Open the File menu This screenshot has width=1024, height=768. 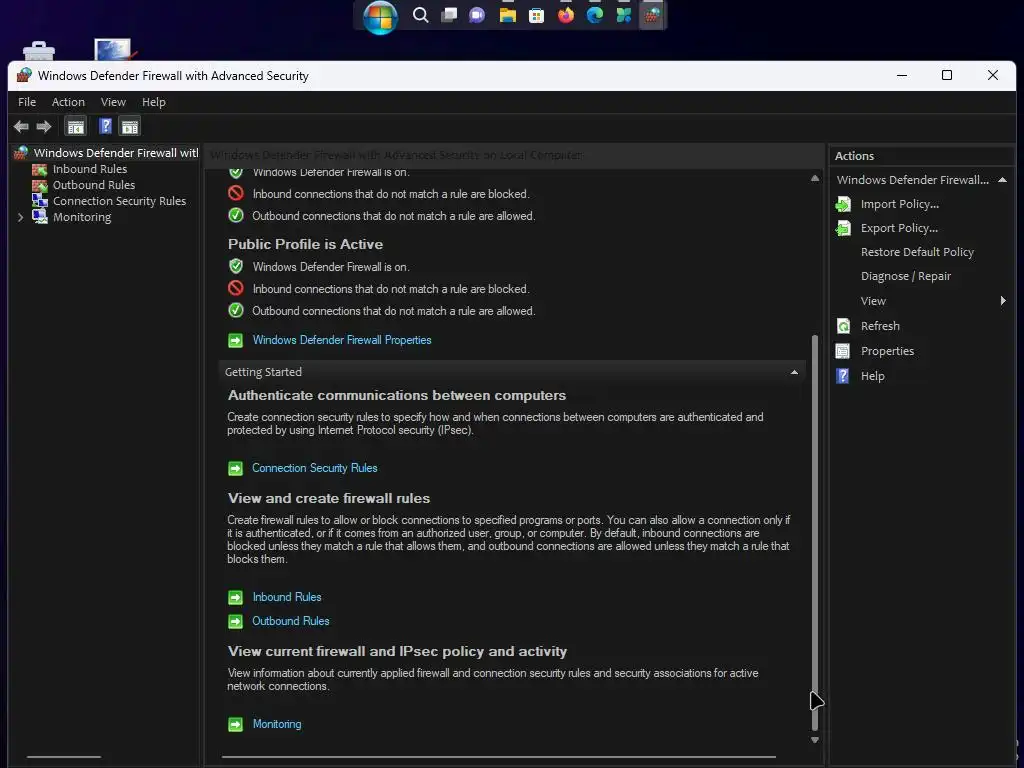click(x=27, y=102)
